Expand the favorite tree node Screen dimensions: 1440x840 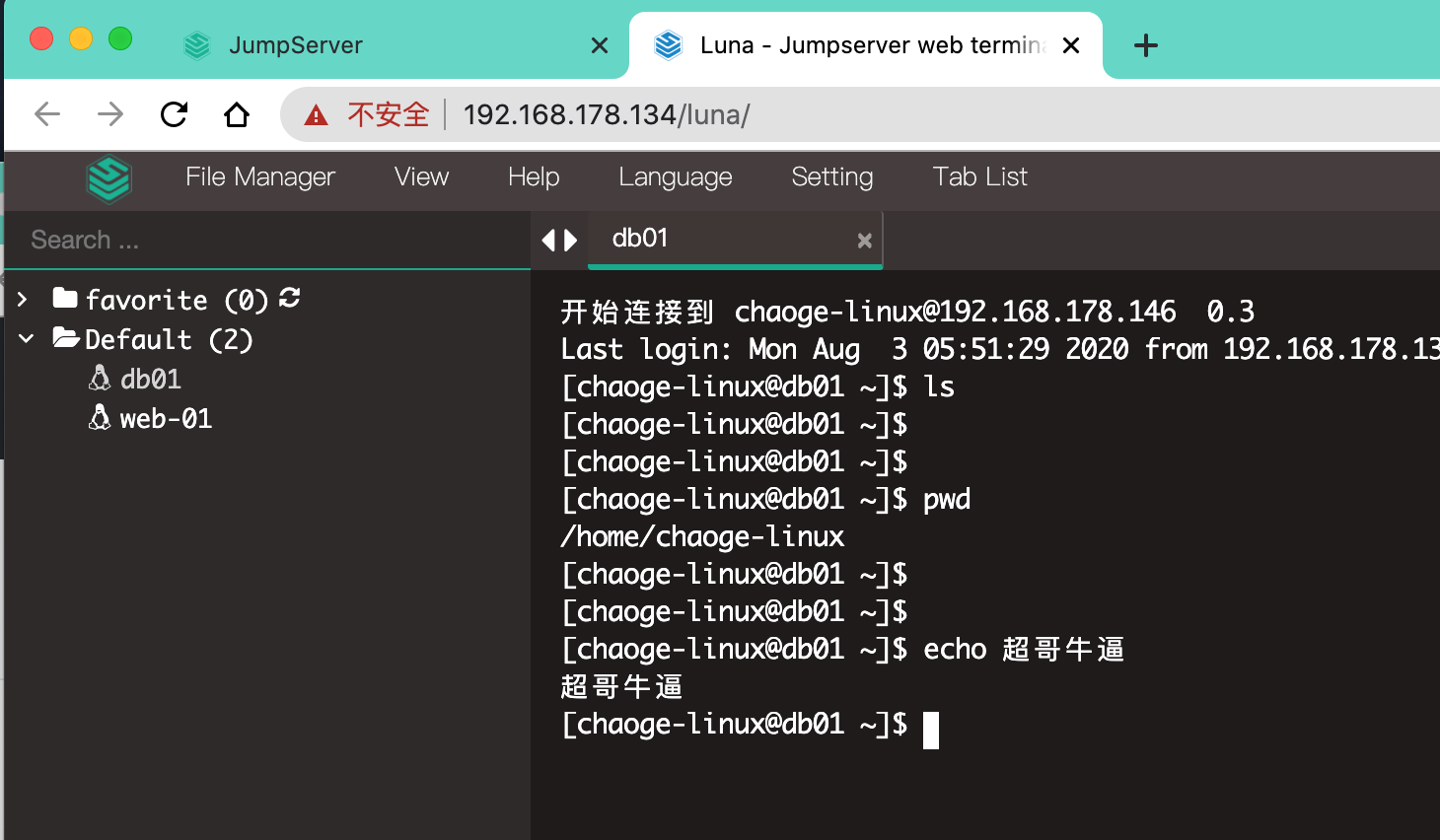[x=23, y=299]
